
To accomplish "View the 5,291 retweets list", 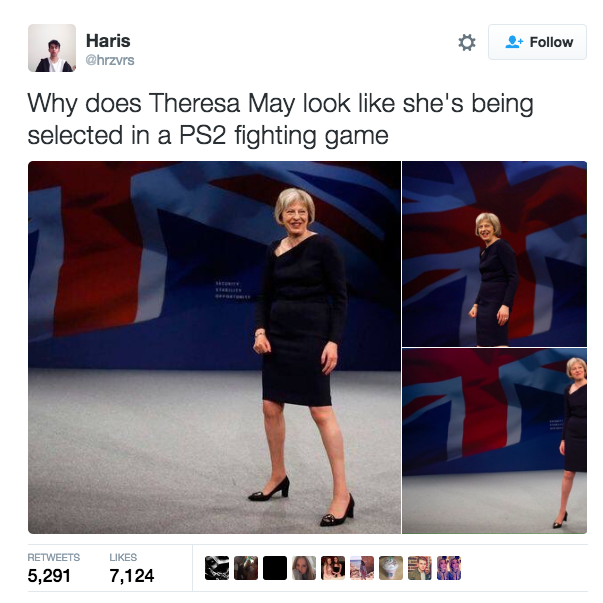I will point(53,568).
